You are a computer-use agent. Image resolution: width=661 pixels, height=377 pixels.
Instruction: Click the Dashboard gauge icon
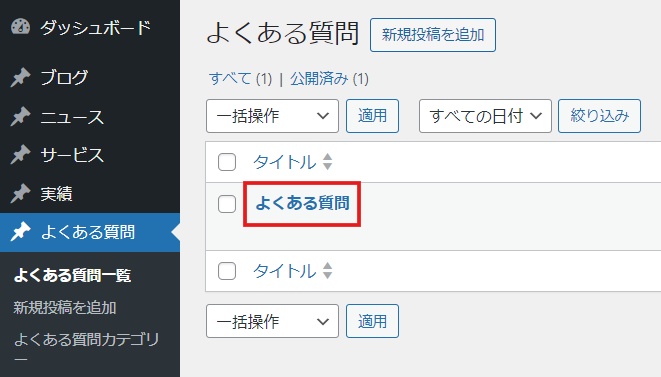[x=20, y=27]
